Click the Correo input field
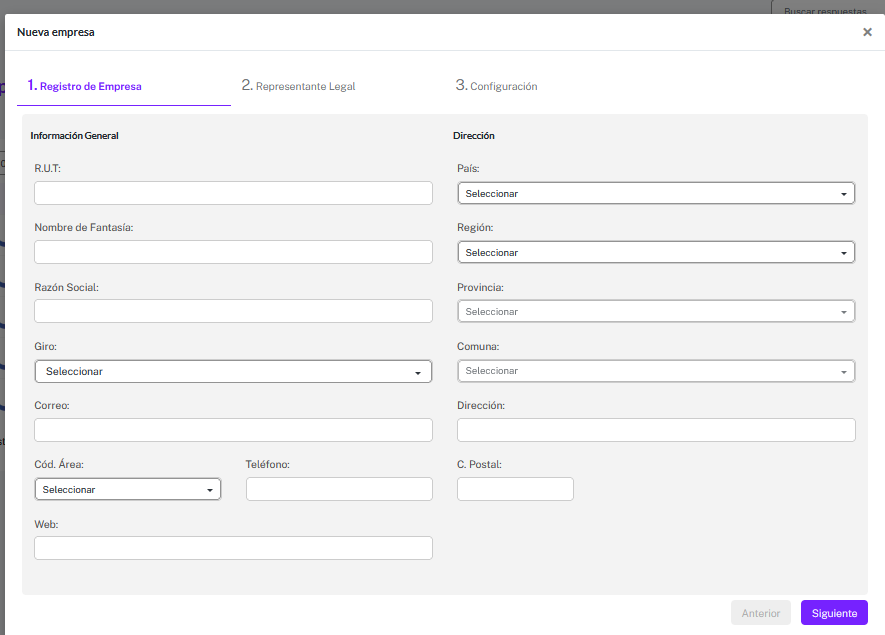 (233, 430)
